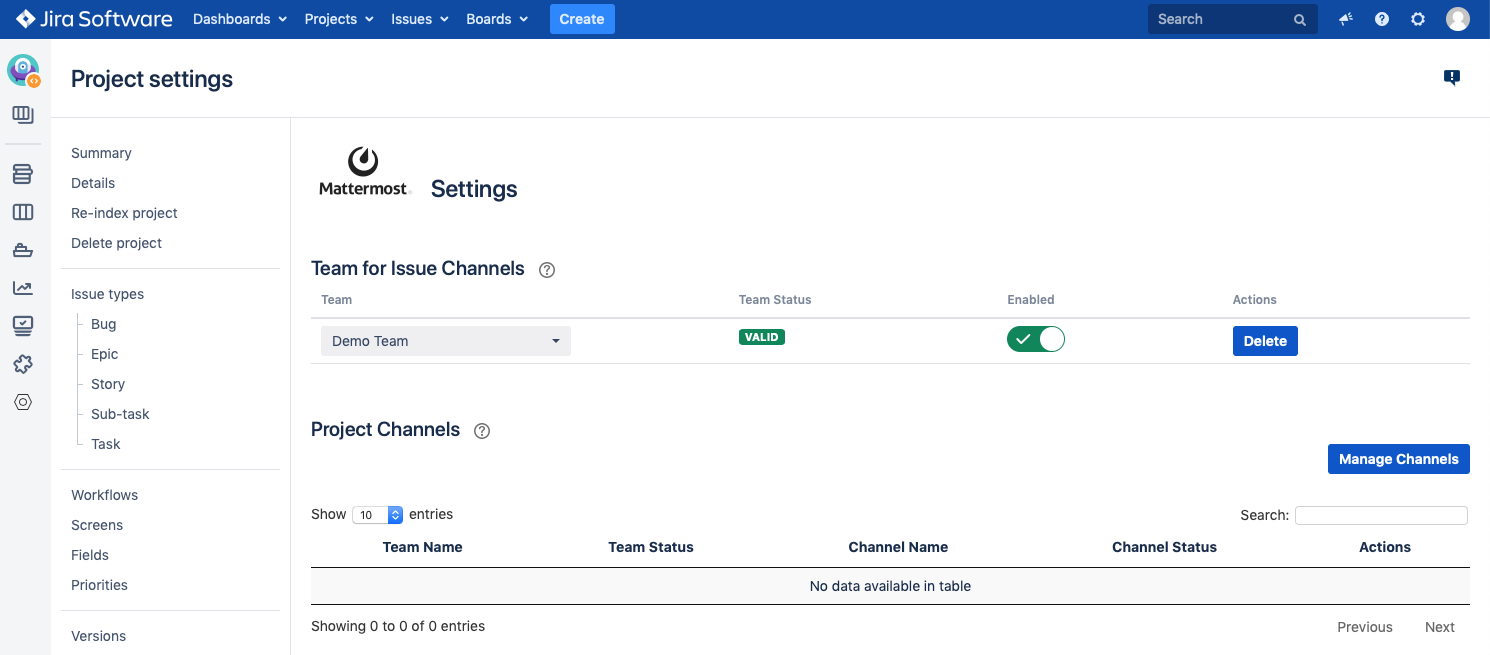Open the Issues menu
This screenshot has width=1490, height=655.
coord(420,19)
